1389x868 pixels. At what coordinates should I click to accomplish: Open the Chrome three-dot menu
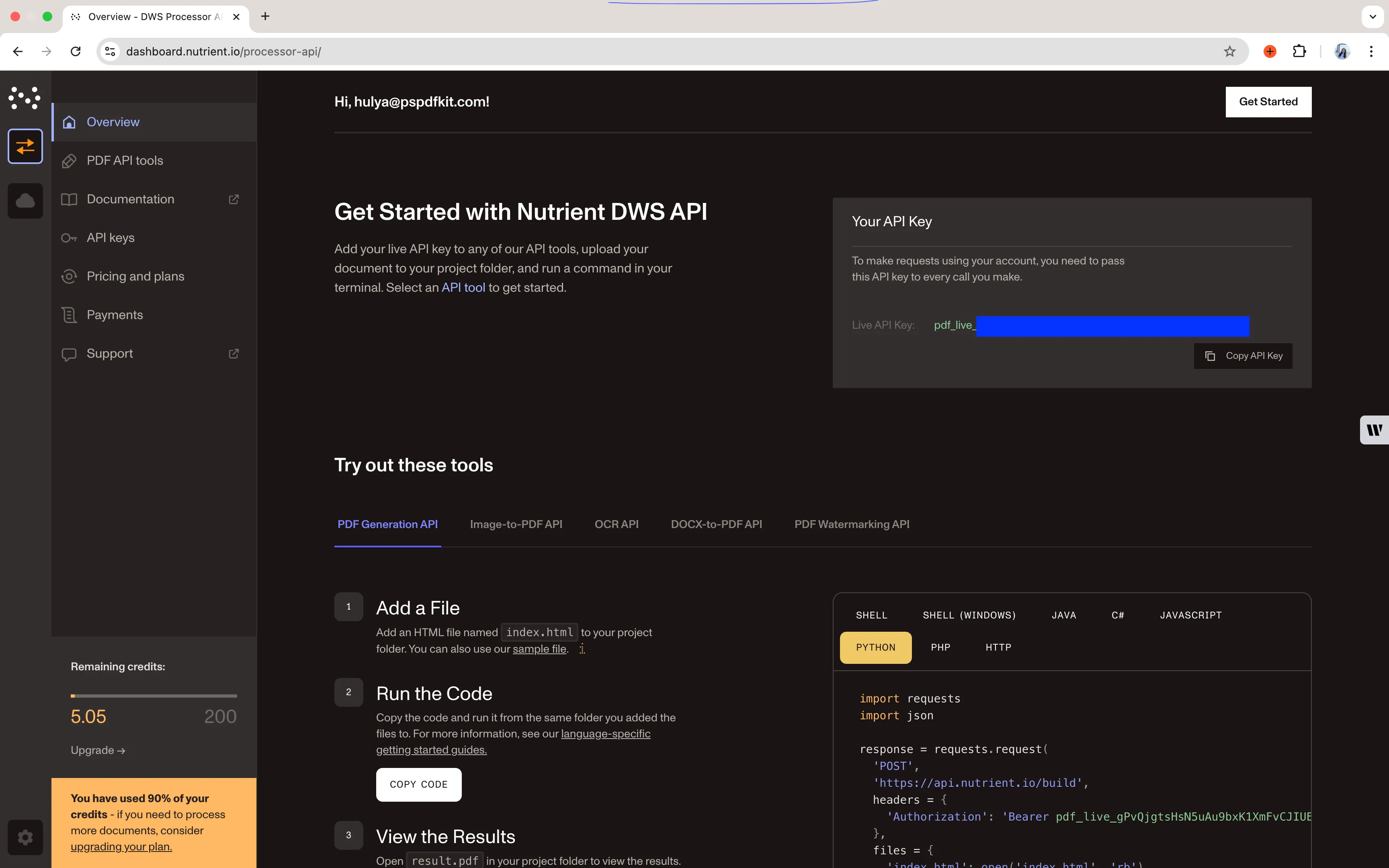pyautogui.click(x=1371, y=51)
